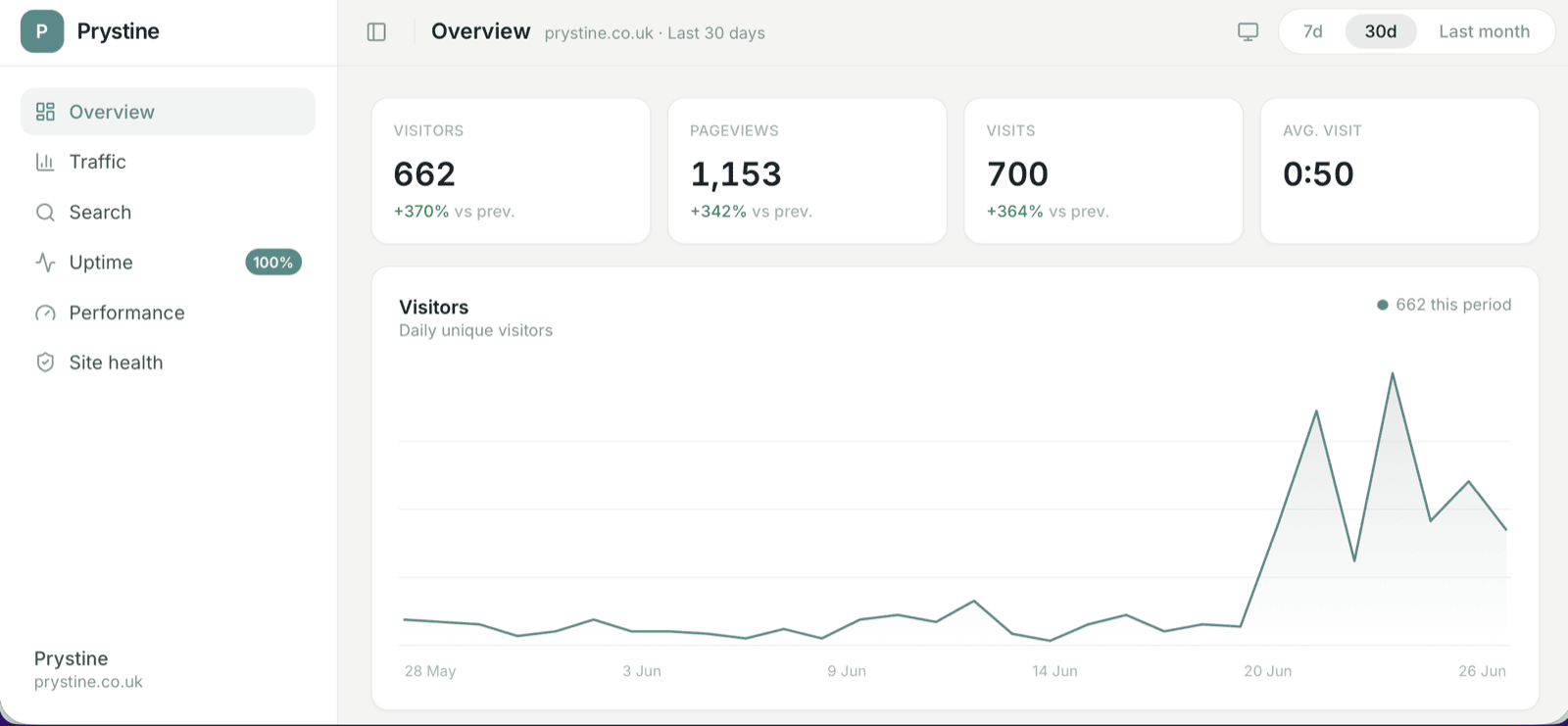Open the Traffic section
Screen dimensions: 1568x726
168,162
